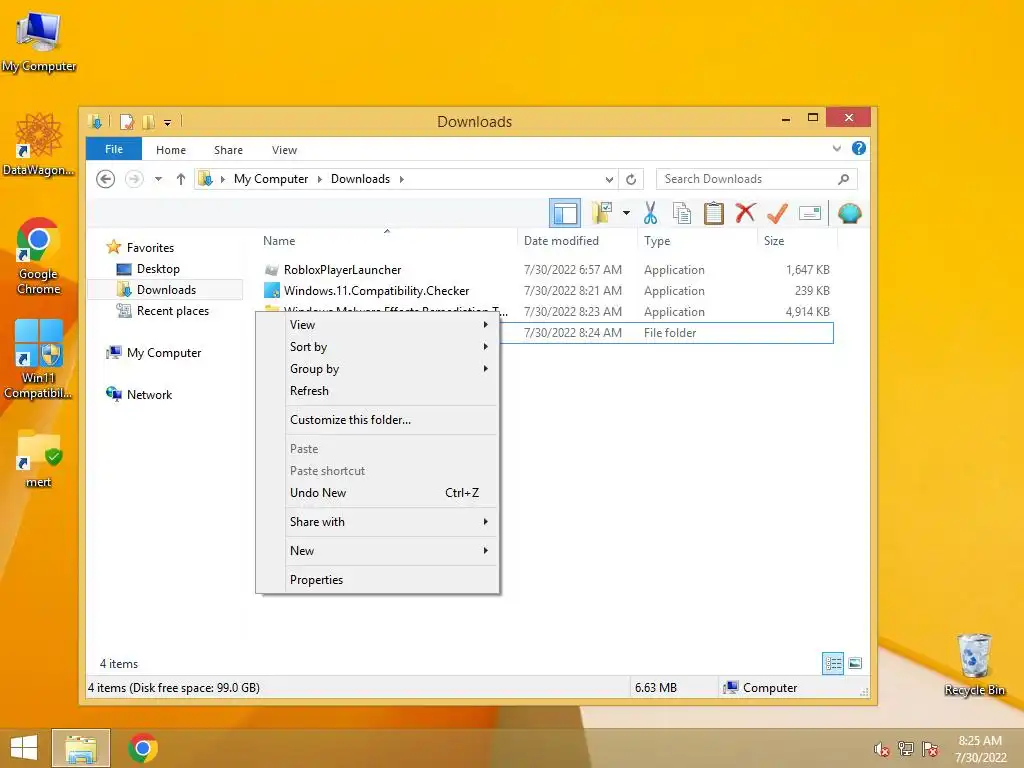
Task: Open the recent locations dropdown arrow
Action: pos(158,179)
